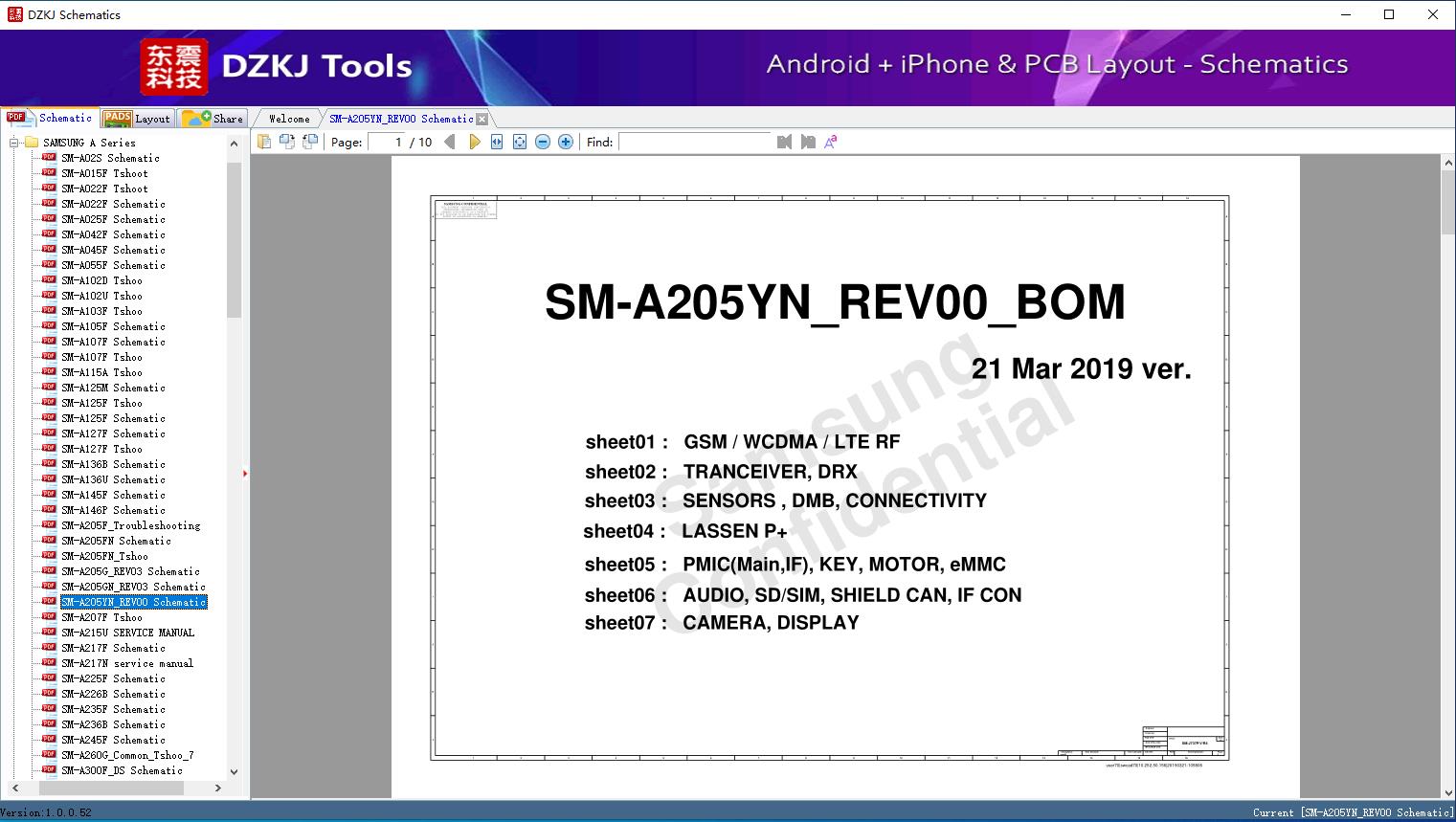Select SM-A205YN_REV00 Schematic in tree
This screenshot has width=1456, height=822.
tap(134, 602)
